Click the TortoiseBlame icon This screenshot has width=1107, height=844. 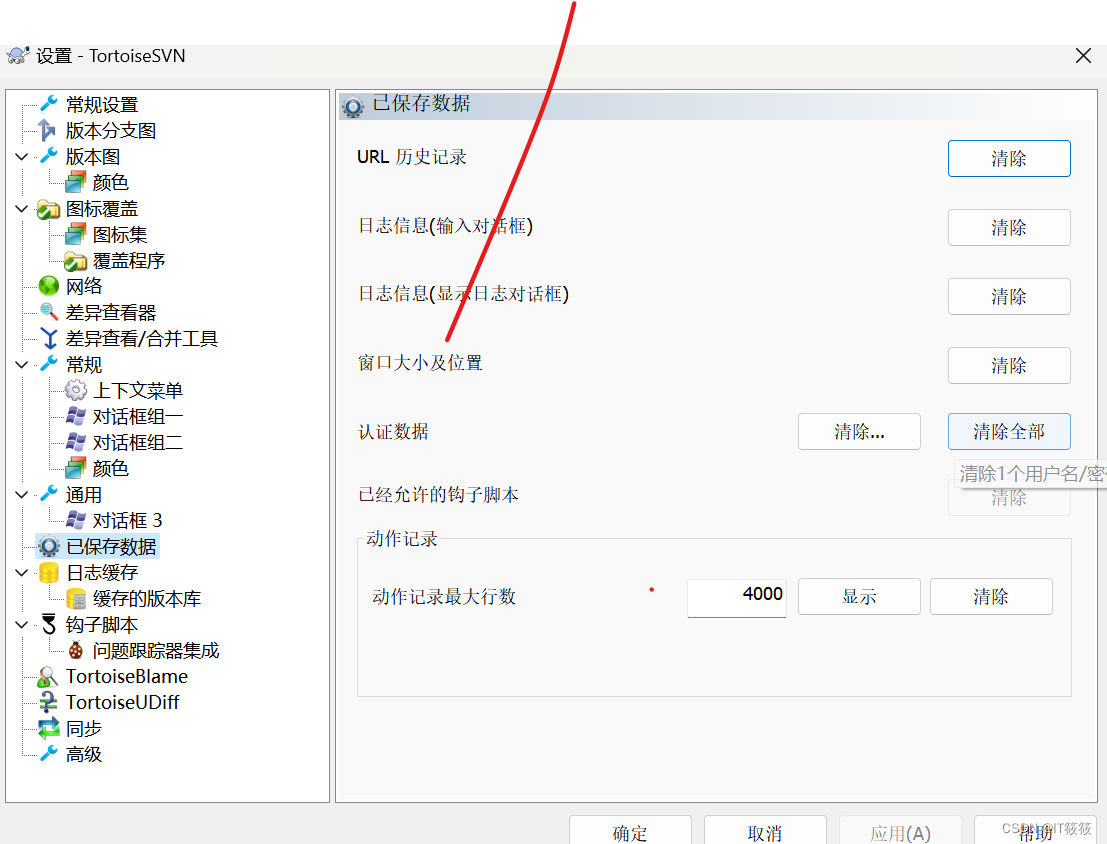tap(47, 677)
